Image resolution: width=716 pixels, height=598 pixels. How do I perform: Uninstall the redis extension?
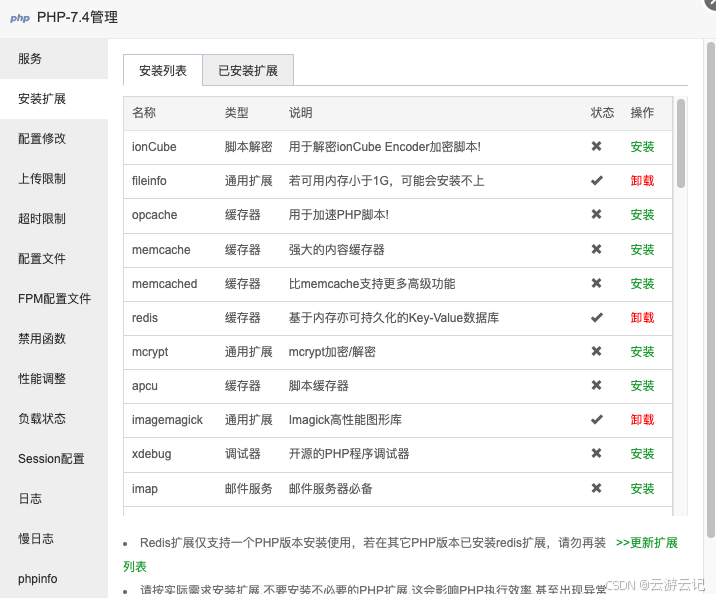pyautogui.click(x=642, y=318)
